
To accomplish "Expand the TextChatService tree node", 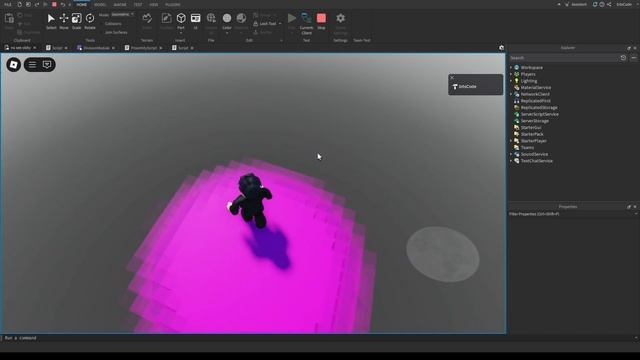I will 511,161.
